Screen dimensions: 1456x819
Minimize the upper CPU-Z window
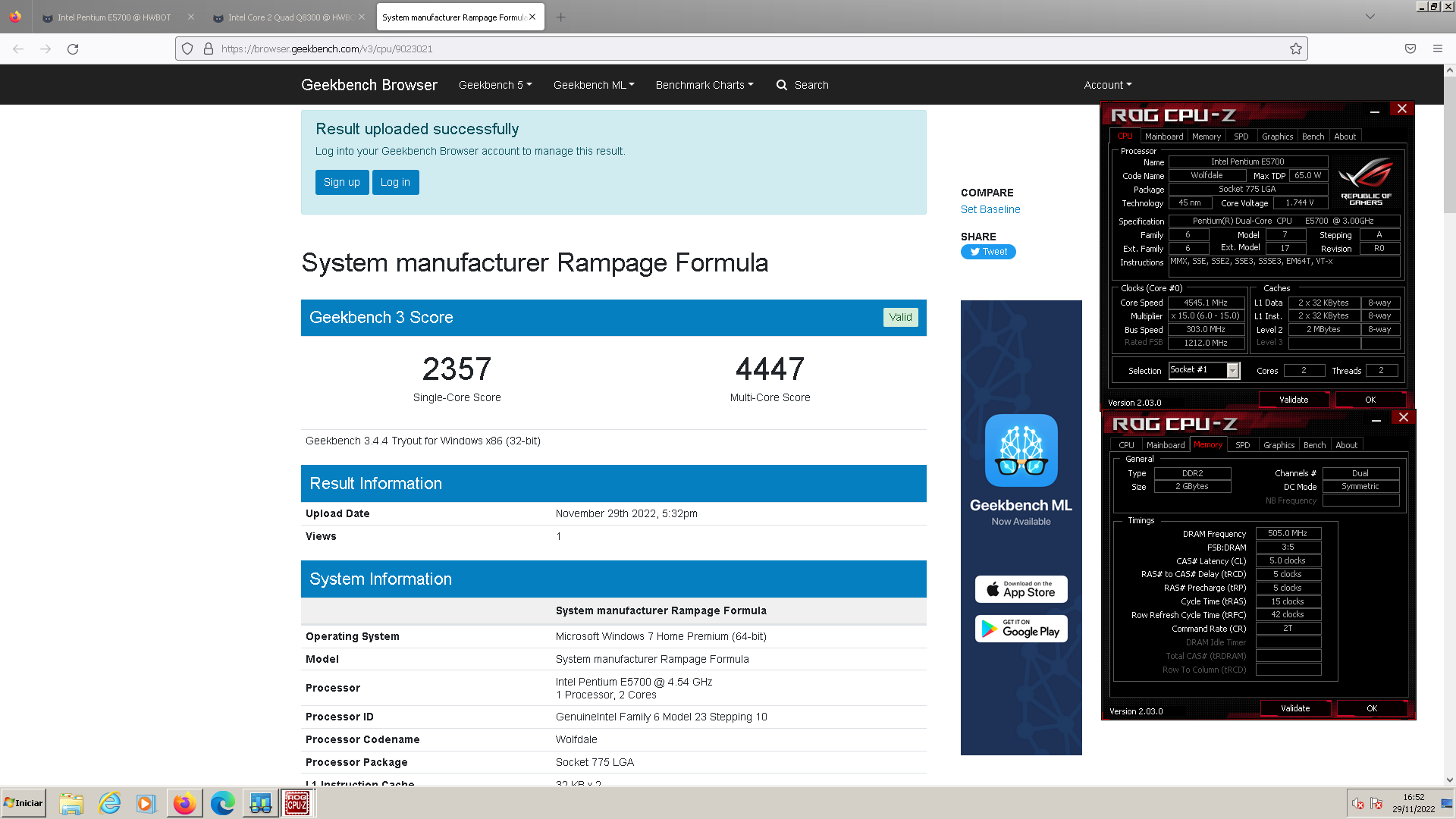pyautogui.click(x=1375, y=111)
